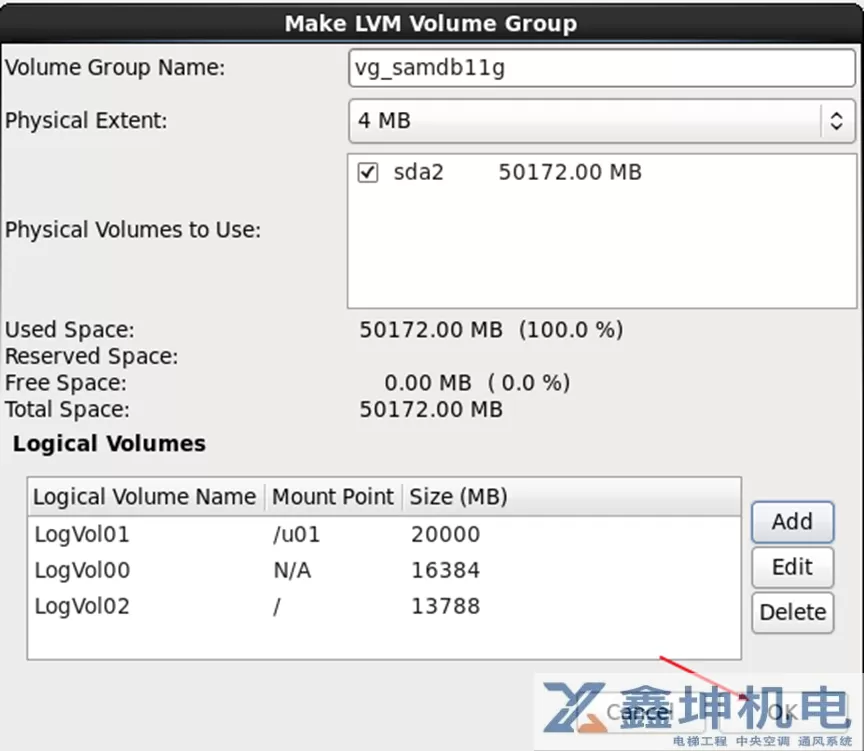Select the LogVol00 row
This screenshot has width=864, height=751.
(384, 570)
